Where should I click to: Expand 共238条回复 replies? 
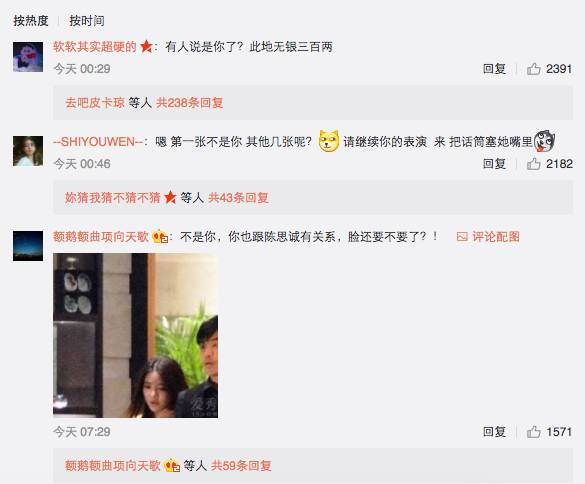(x=190, y=103)
